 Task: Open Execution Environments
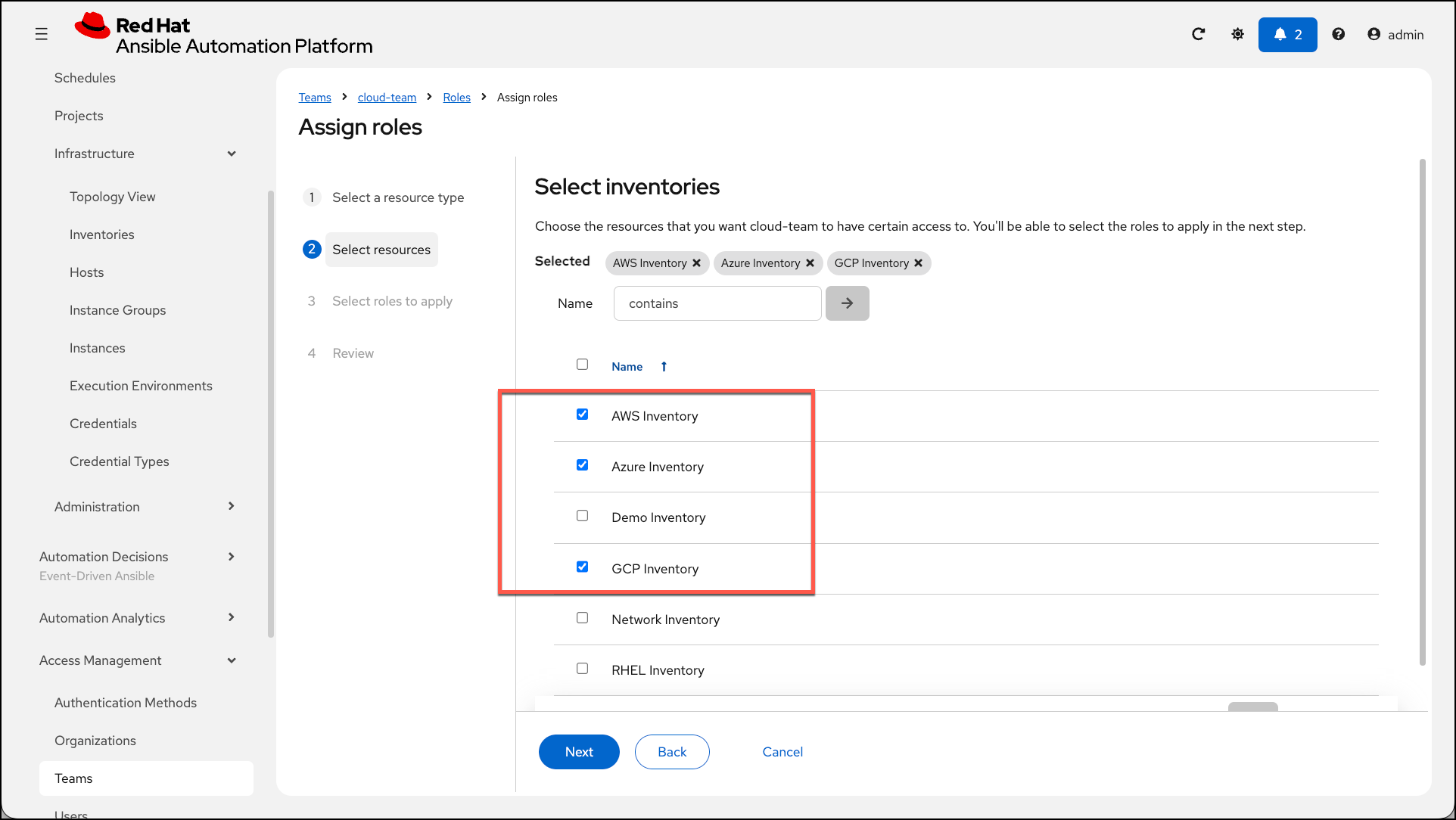click(x=142, y=386)
